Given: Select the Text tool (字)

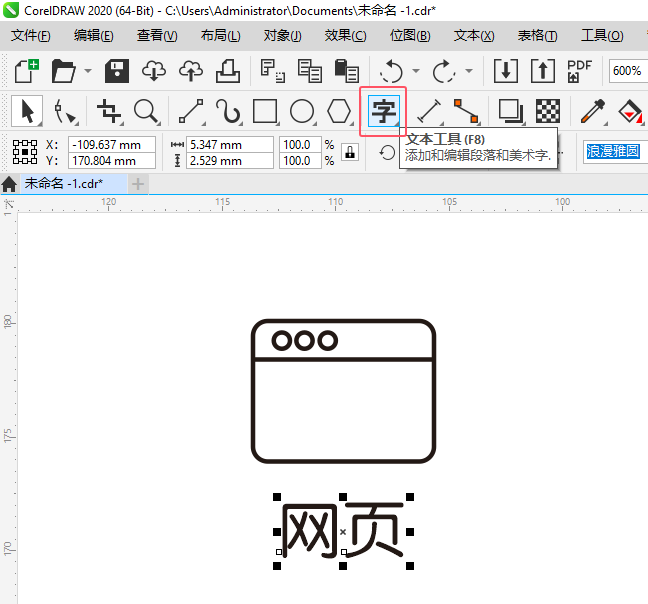Looking at the screenshot, I should coord(384,111).
